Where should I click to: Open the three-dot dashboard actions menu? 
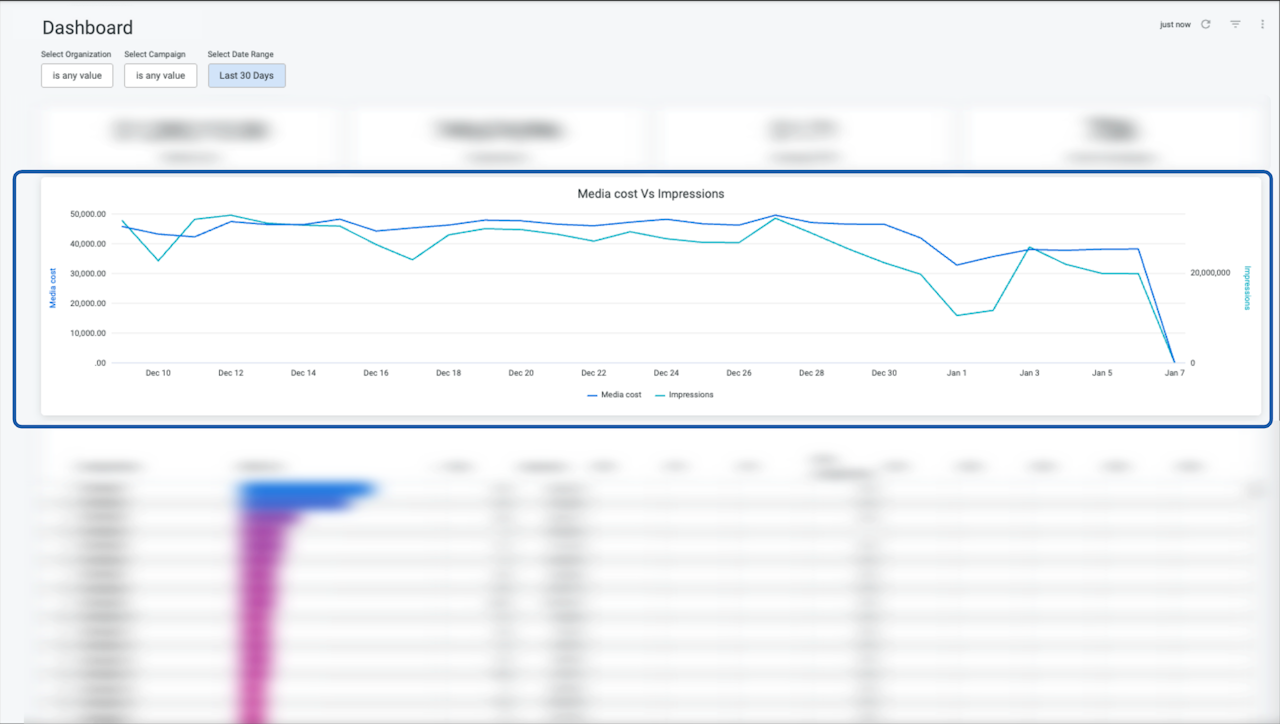1263,23
